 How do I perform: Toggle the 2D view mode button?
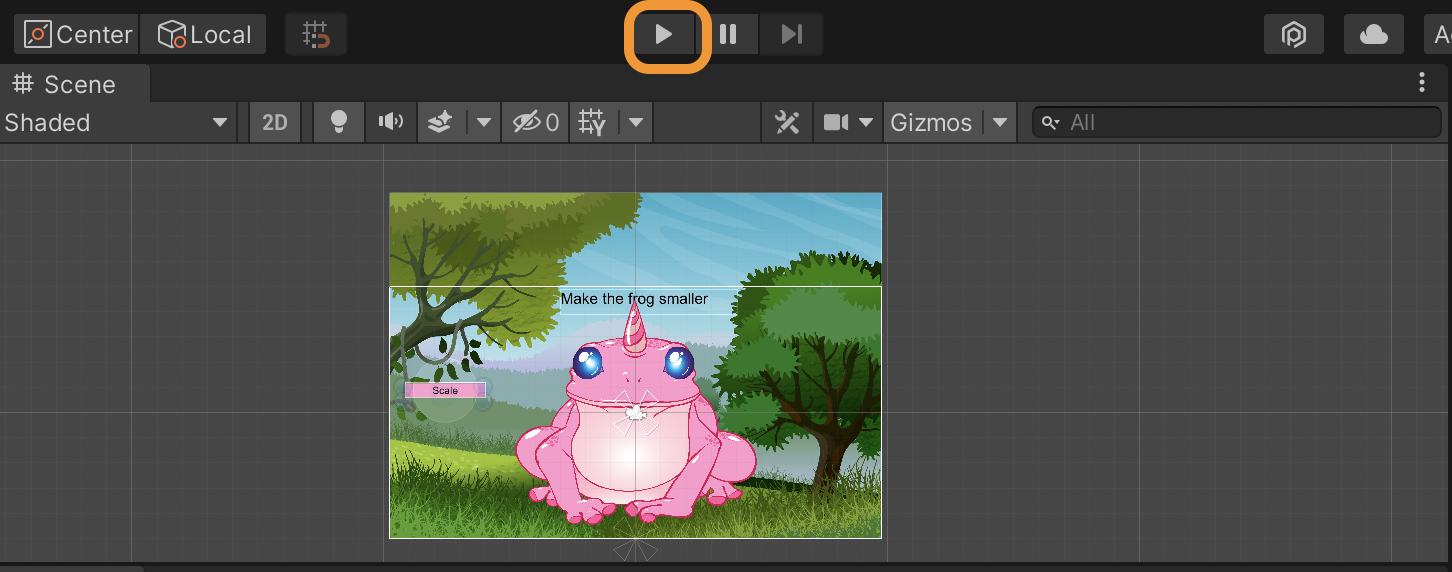click(x=274, y=123)
